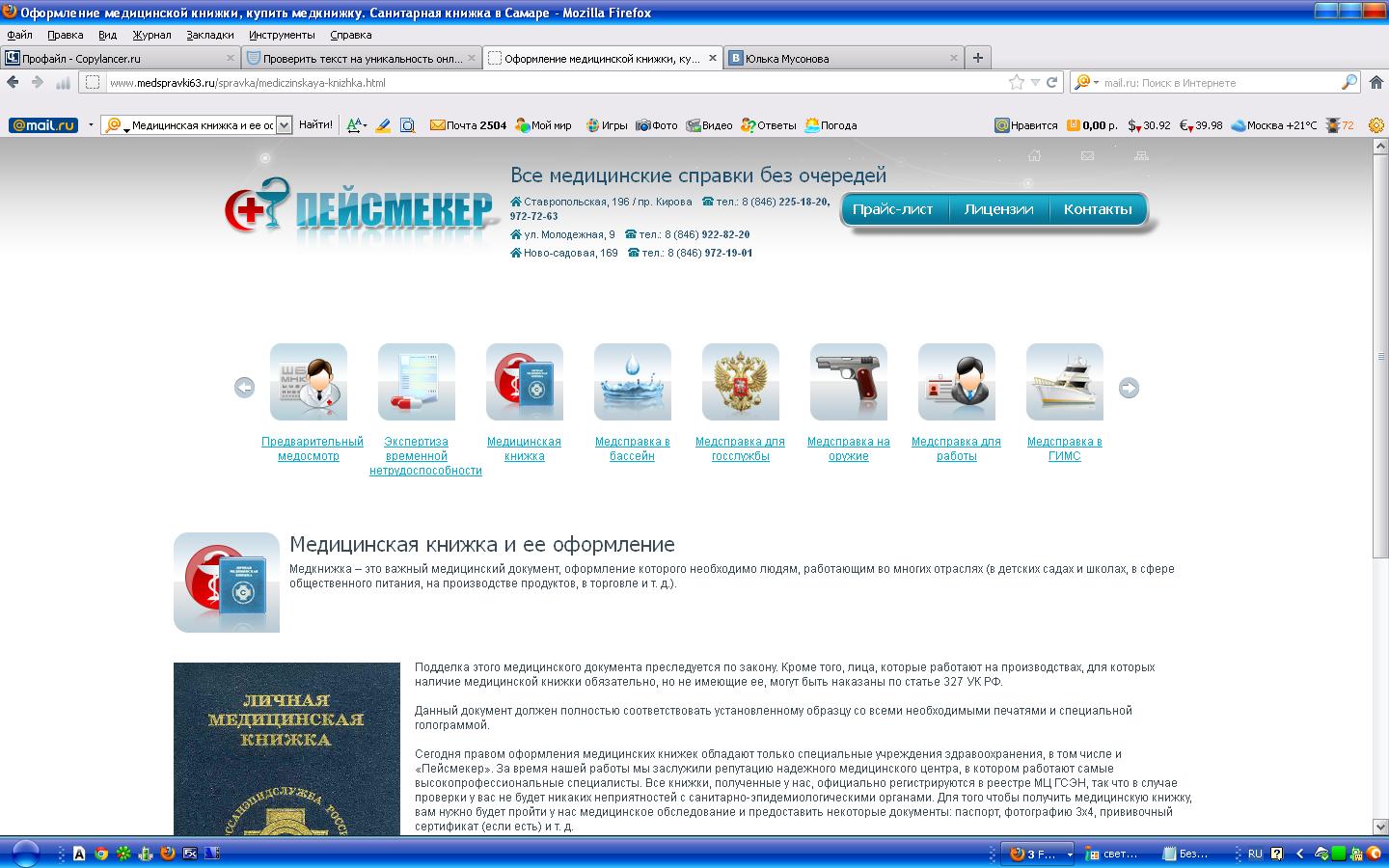Open Ответы in the Mail.ru toolbar

[769, 125]
